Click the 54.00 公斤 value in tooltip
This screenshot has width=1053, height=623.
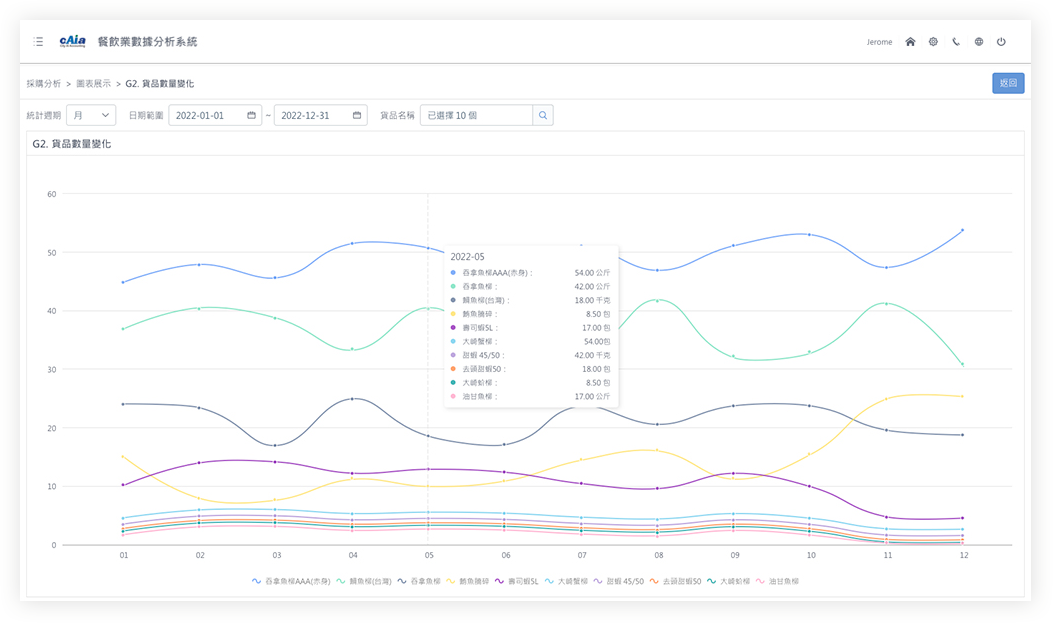point(592,273)
